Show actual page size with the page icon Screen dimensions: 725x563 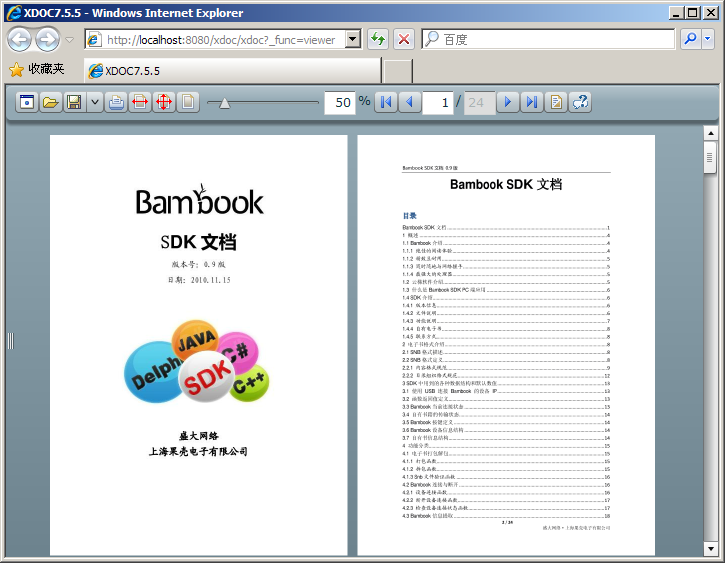tap(188, 102)
